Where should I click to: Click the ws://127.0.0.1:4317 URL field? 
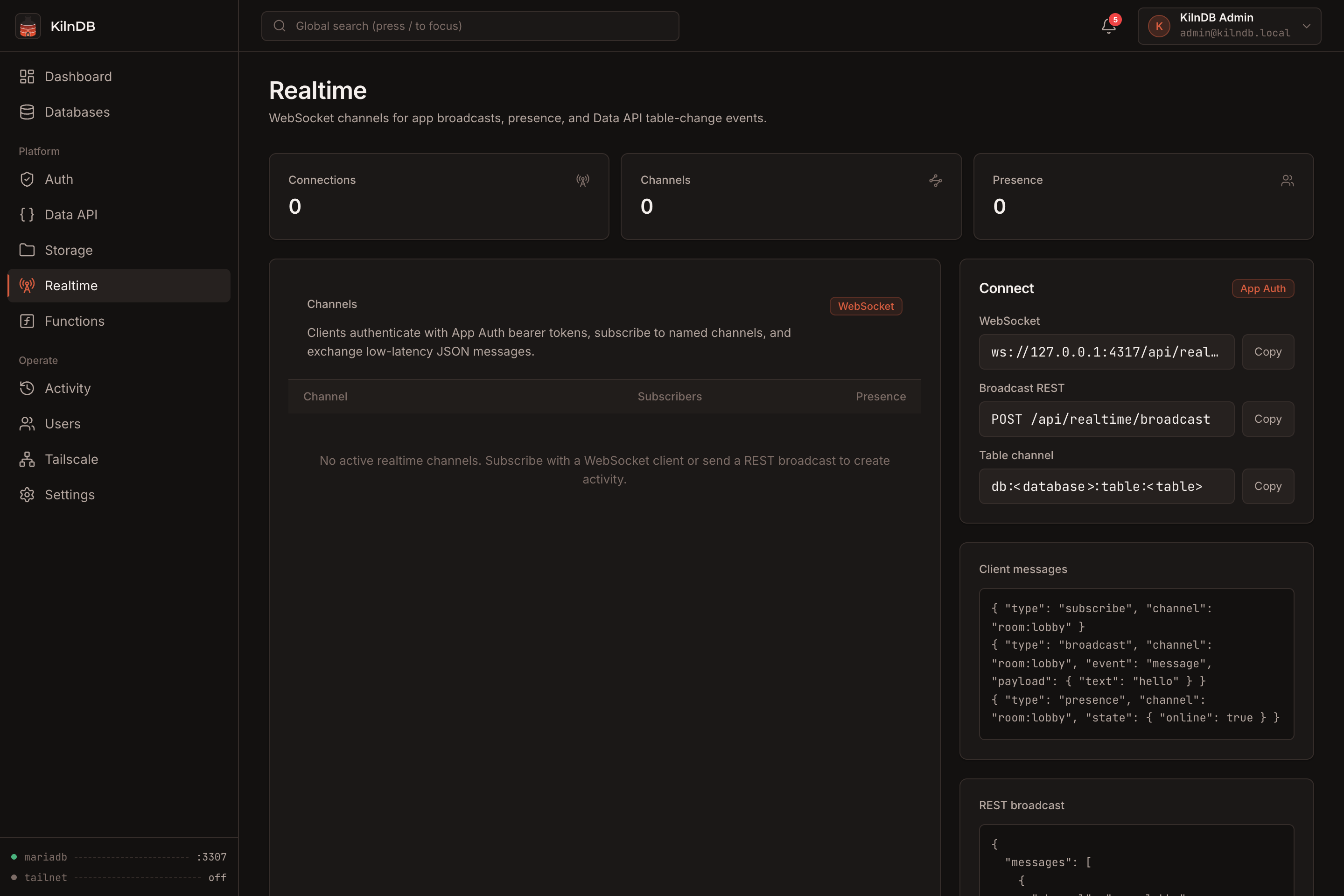(1106, 352)
